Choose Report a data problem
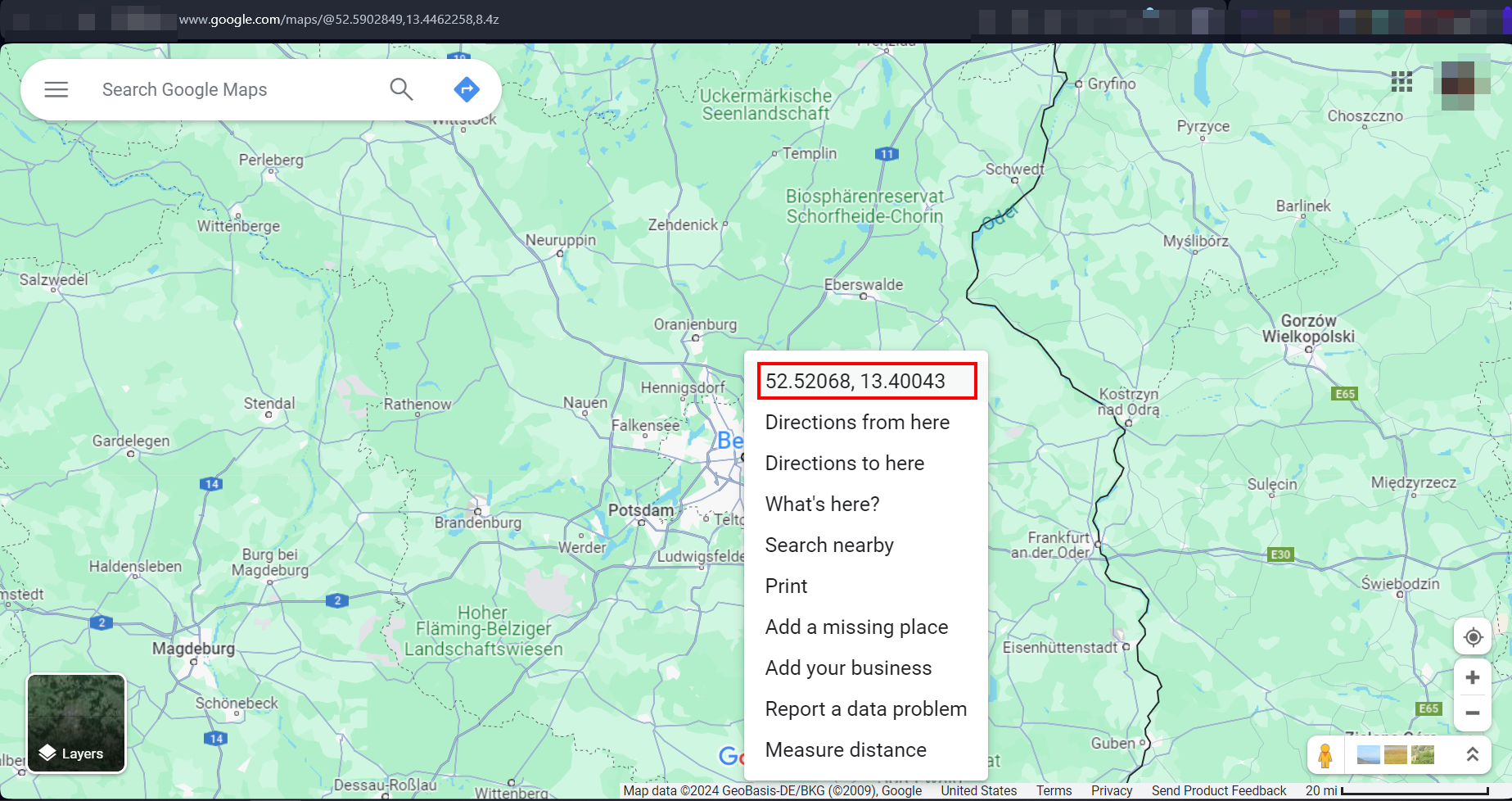This screenshot has height=801, width=1512. (x=865, y=708)
